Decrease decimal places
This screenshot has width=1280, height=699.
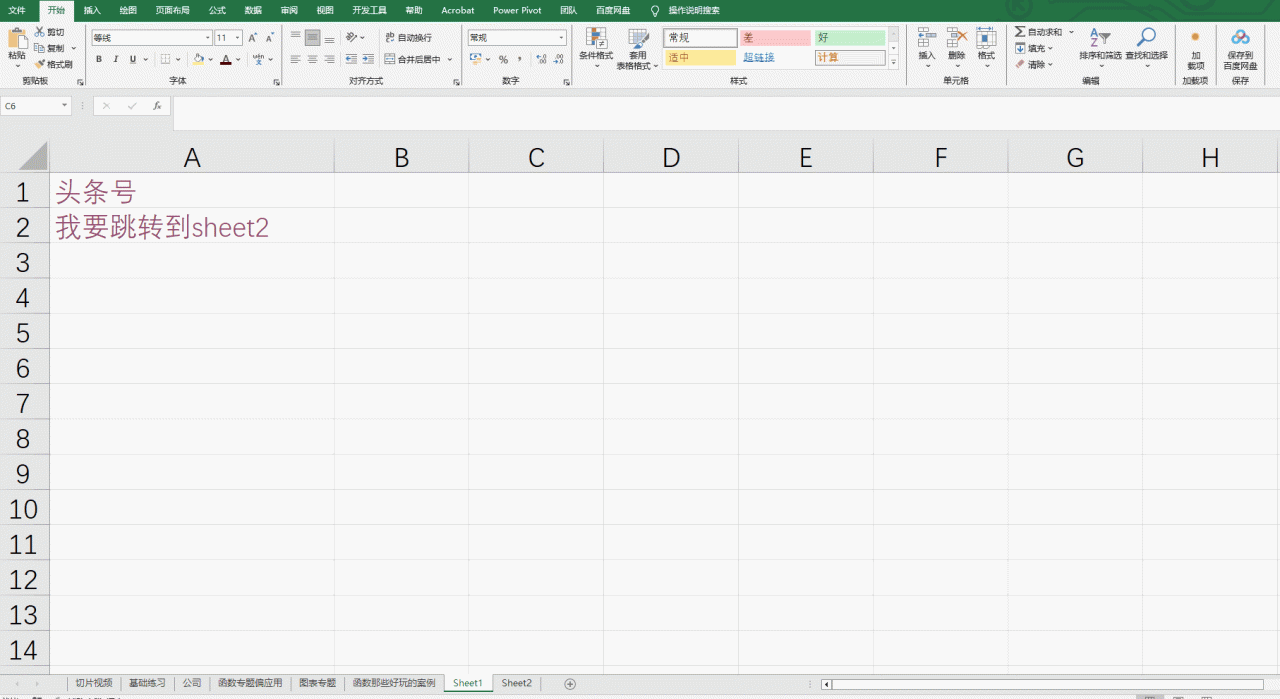coord(558,59)
